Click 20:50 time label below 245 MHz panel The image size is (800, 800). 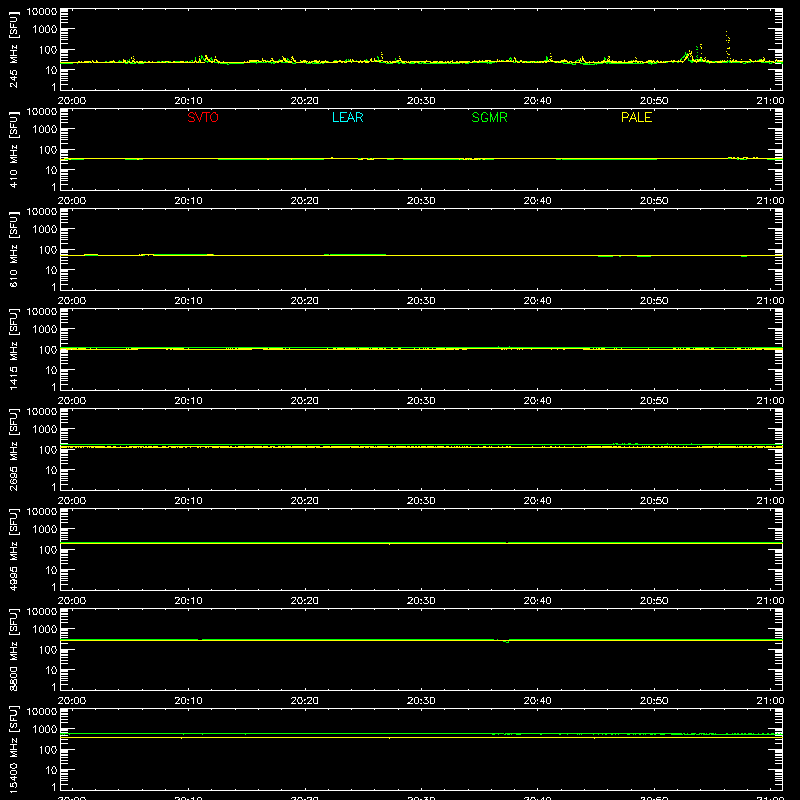click(x=654, y=101)
